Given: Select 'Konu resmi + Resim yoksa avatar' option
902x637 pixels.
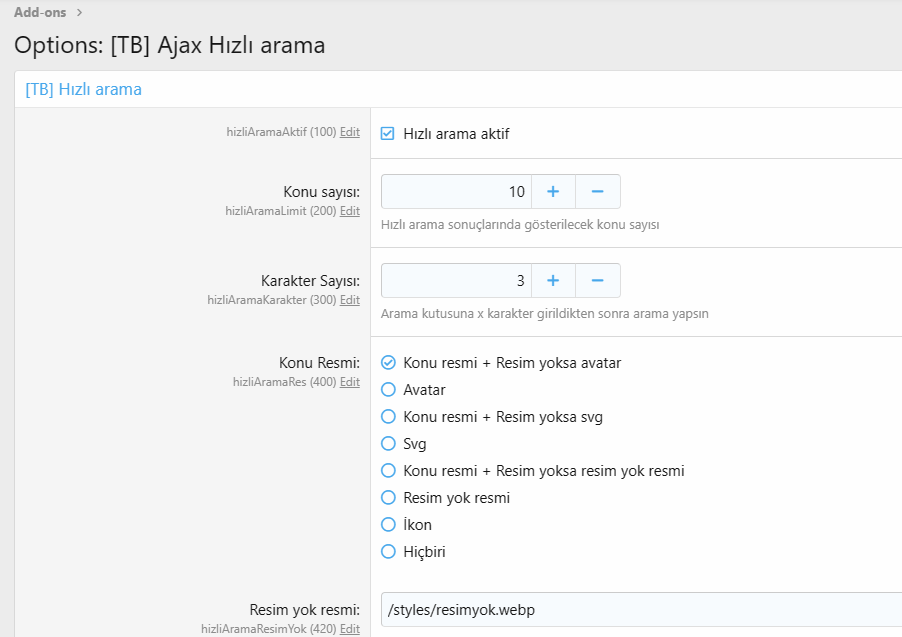Looking at the screenshot, I should pyautogui.click(x=388, y=363).
